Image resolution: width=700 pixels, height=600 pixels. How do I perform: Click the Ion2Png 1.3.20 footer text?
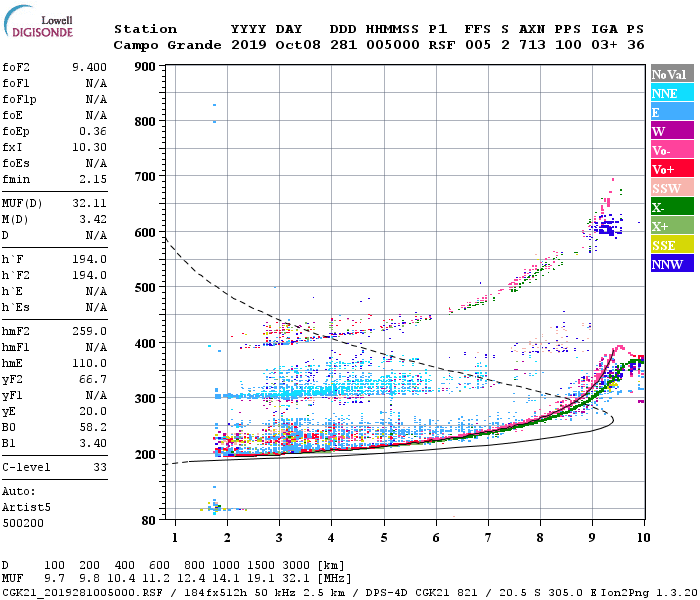point(649,592)
